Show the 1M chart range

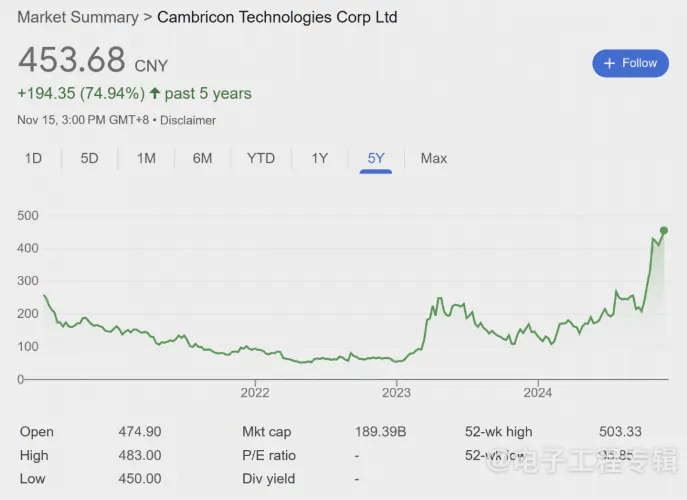coord(146,158)
